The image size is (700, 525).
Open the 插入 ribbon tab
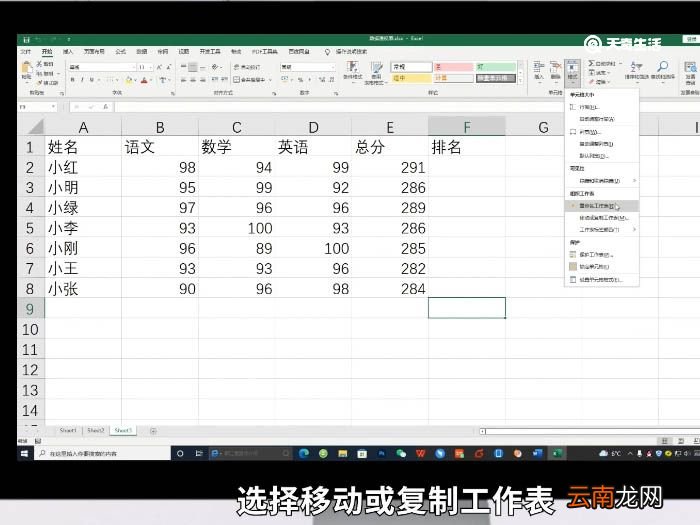[67, 52]
